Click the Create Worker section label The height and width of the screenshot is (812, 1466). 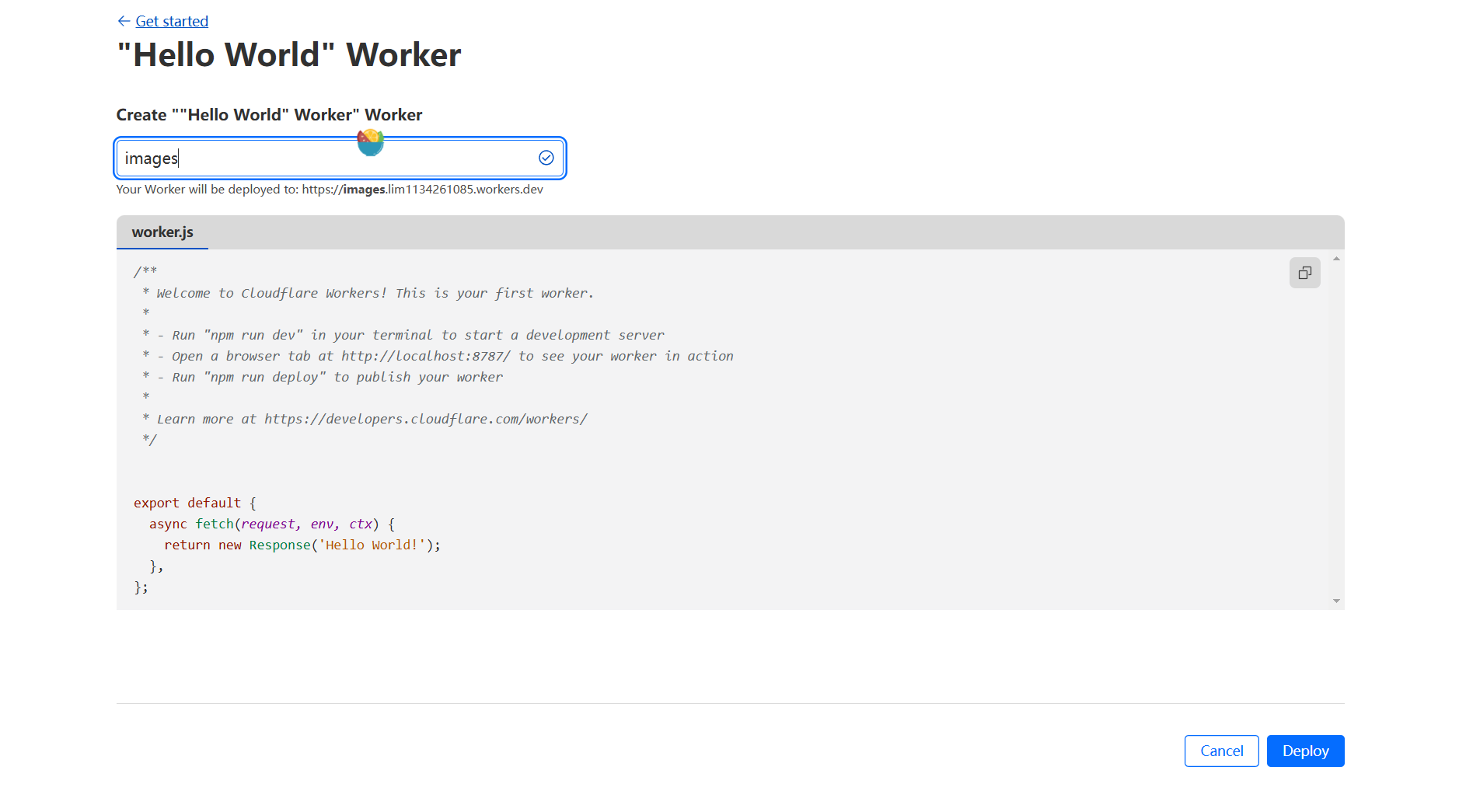[269, 115]
